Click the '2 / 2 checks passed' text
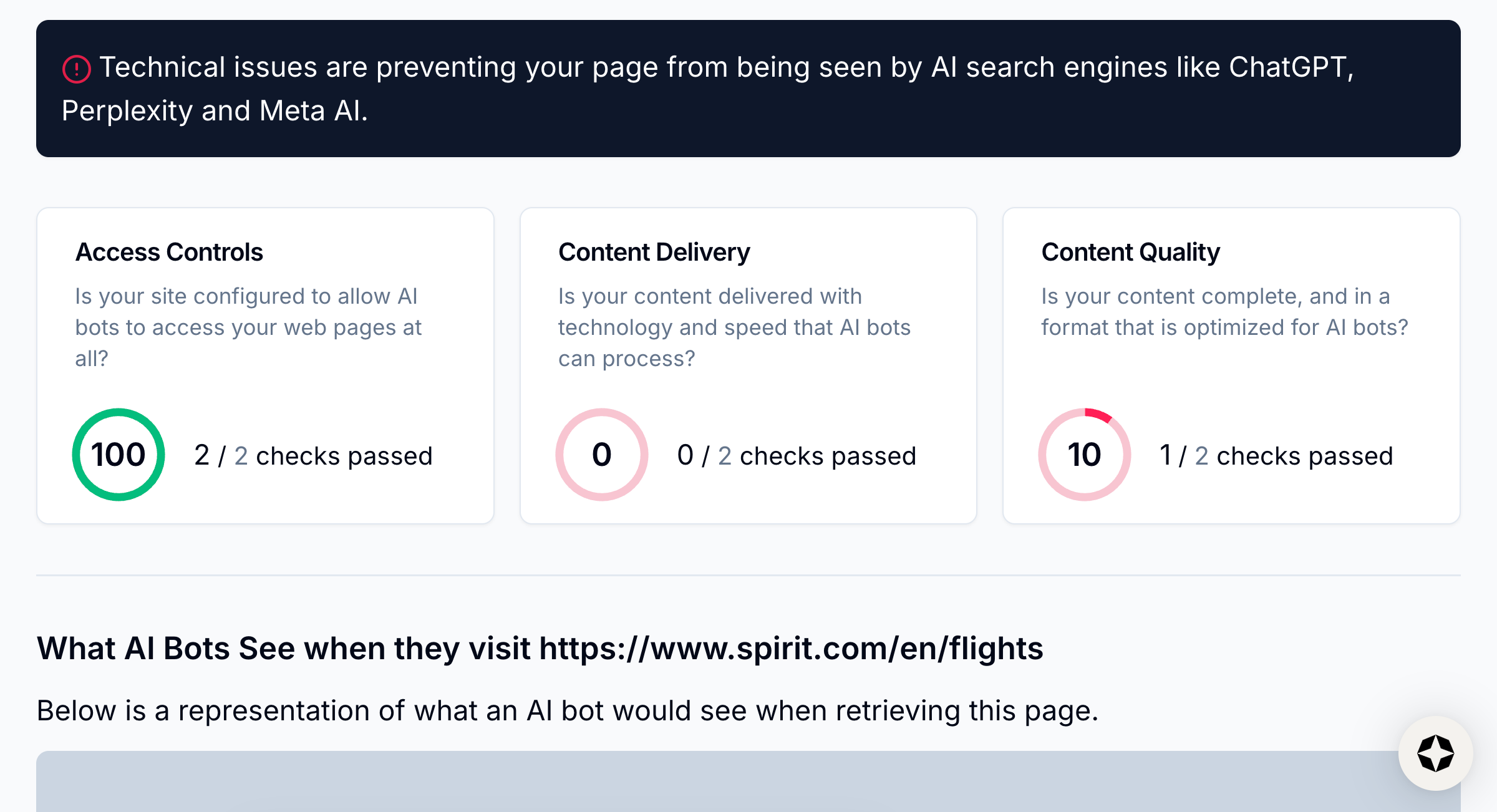 (x=314, y=456)
